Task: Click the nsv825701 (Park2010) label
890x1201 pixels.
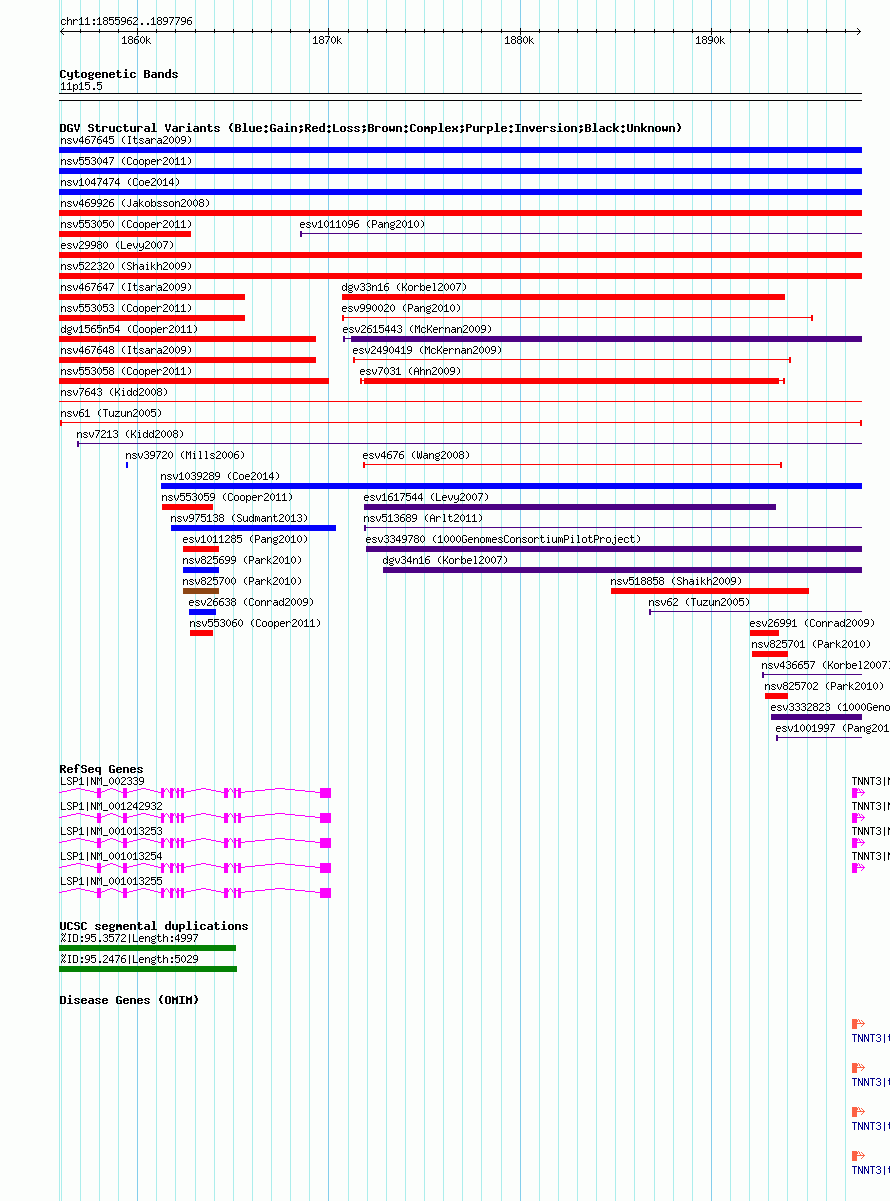Action: (x=811, y=644)
